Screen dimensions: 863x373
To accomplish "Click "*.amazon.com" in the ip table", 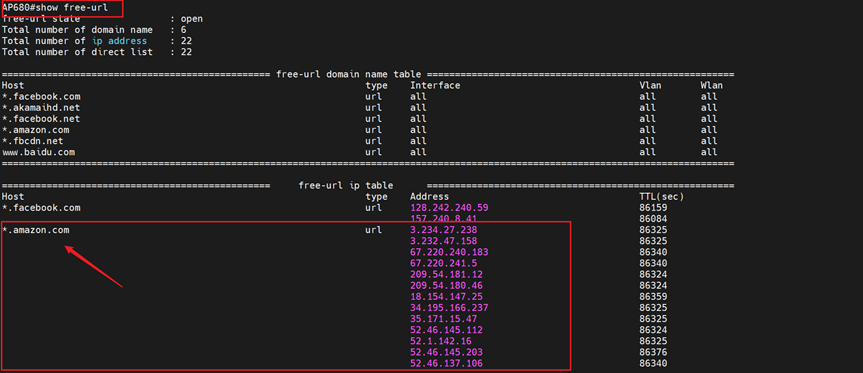I will [35, 230].
